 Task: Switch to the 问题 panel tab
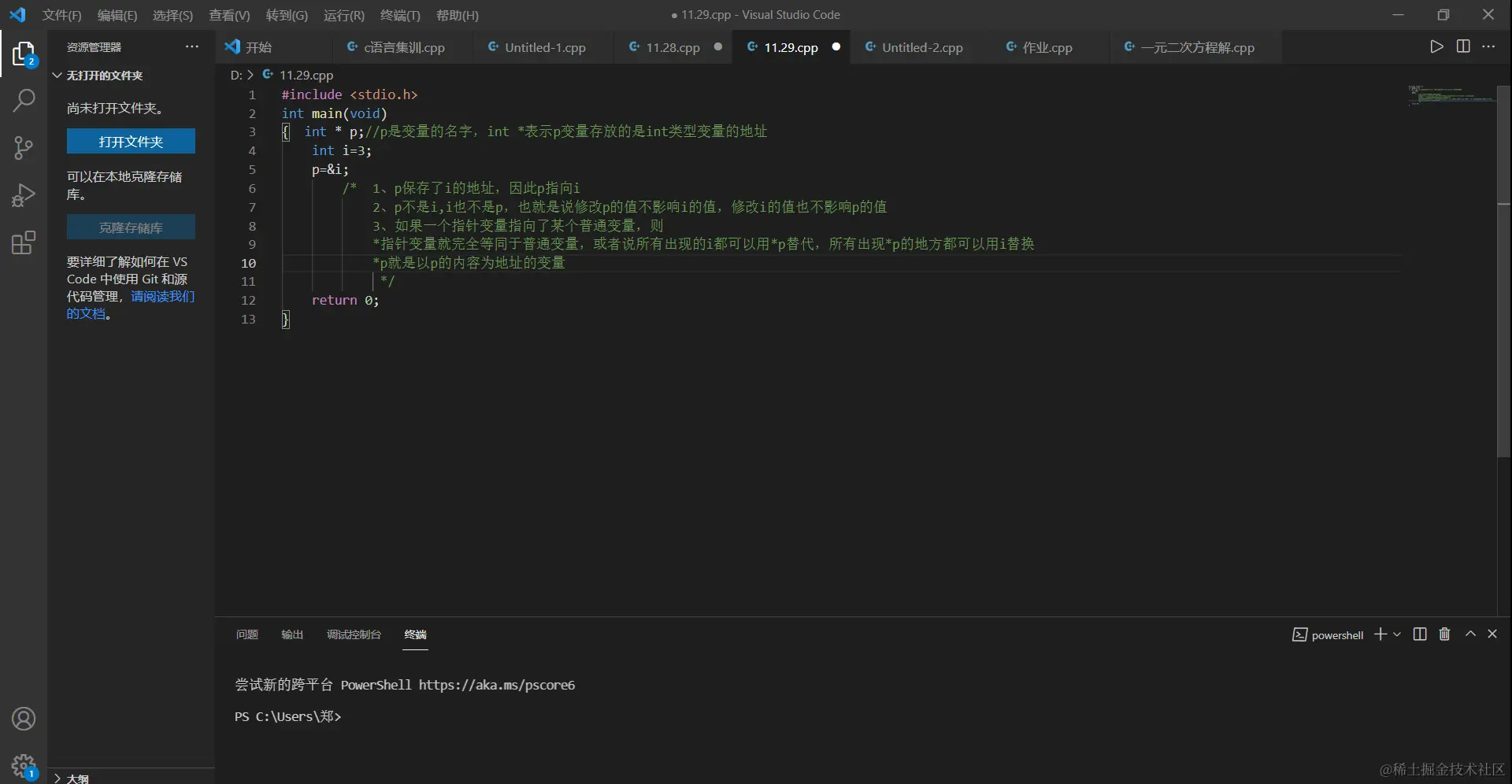coord(247,634)
